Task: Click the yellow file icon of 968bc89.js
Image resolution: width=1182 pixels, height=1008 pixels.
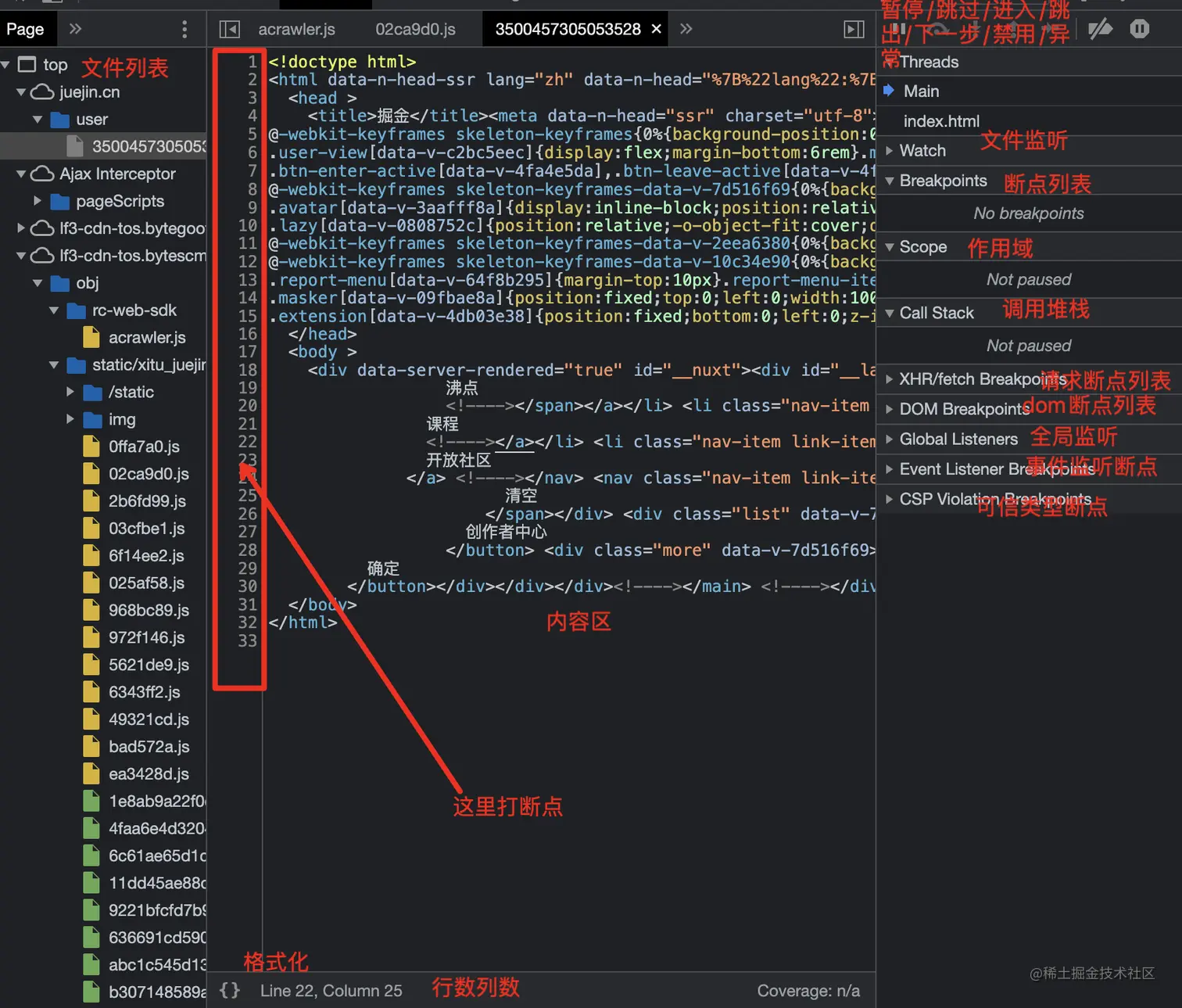Action: 91,610
